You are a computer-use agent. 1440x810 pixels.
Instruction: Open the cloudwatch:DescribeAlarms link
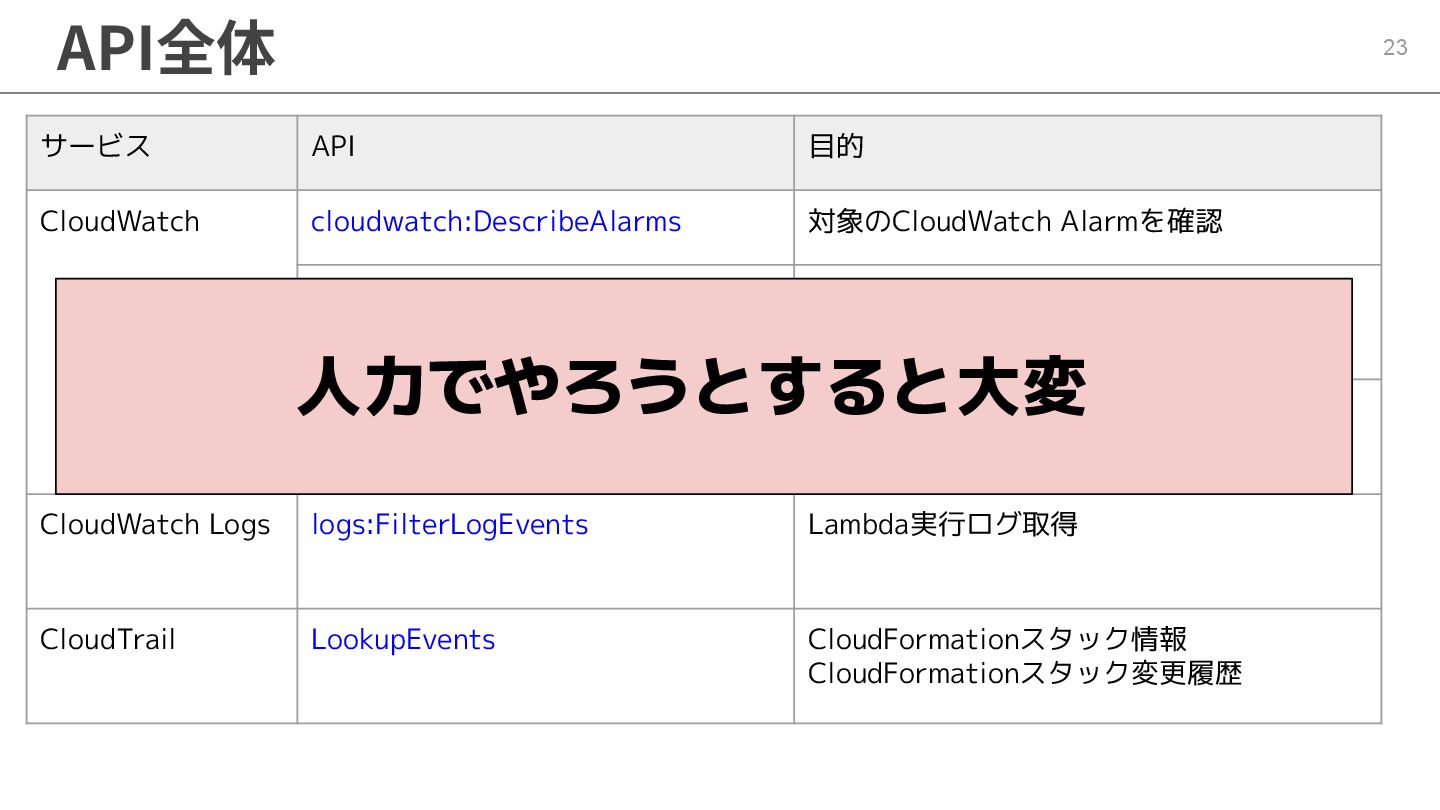(496, 221)
